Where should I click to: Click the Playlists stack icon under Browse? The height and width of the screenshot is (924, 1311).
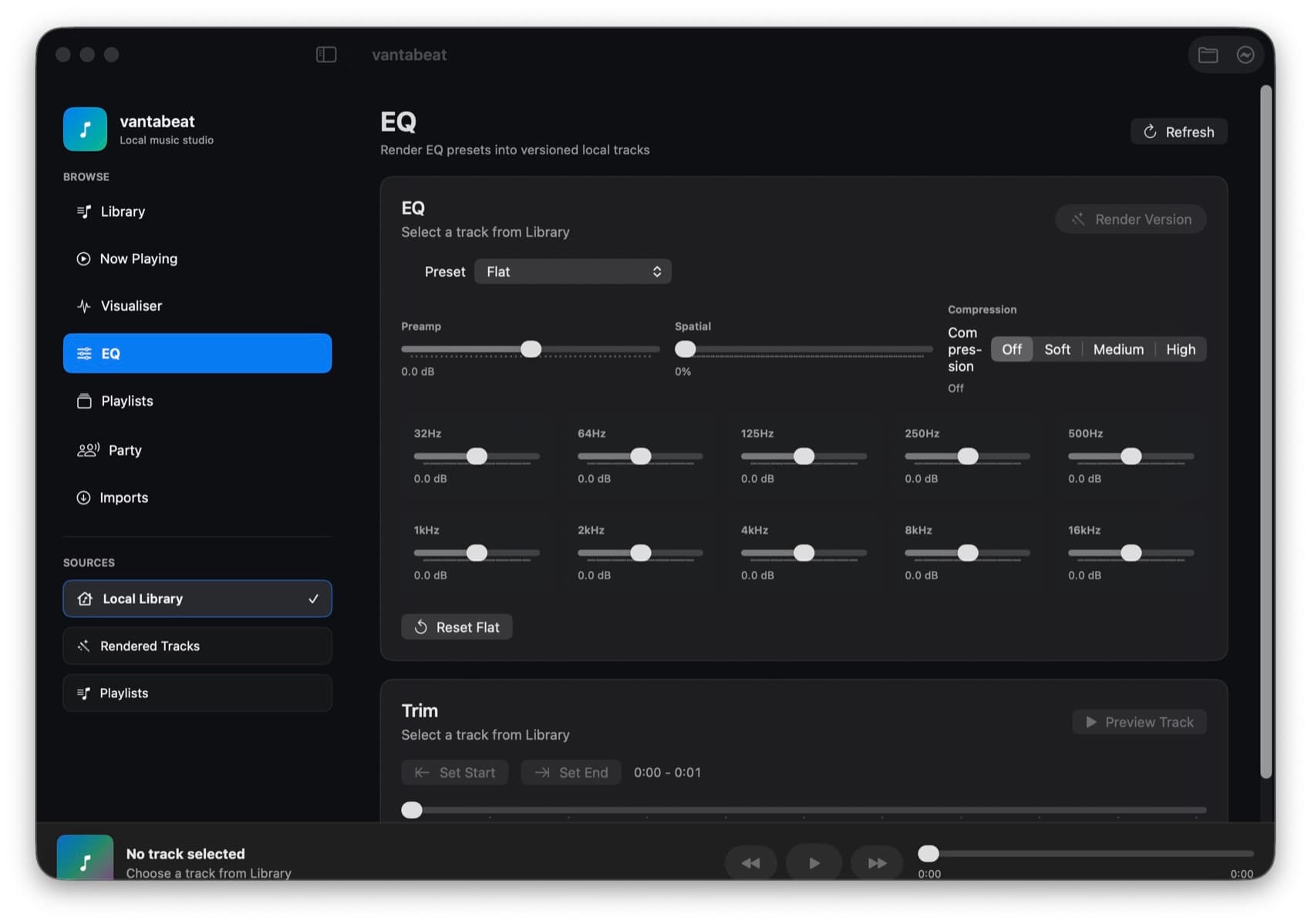pyautogui.click(x=84, y=401)
